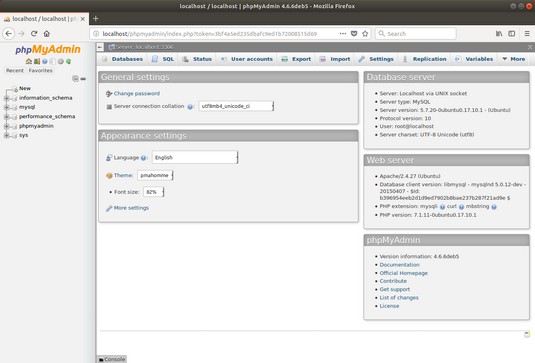Open the Replication tab
This screenshot has width=535, height=363.
pos(425,59)
